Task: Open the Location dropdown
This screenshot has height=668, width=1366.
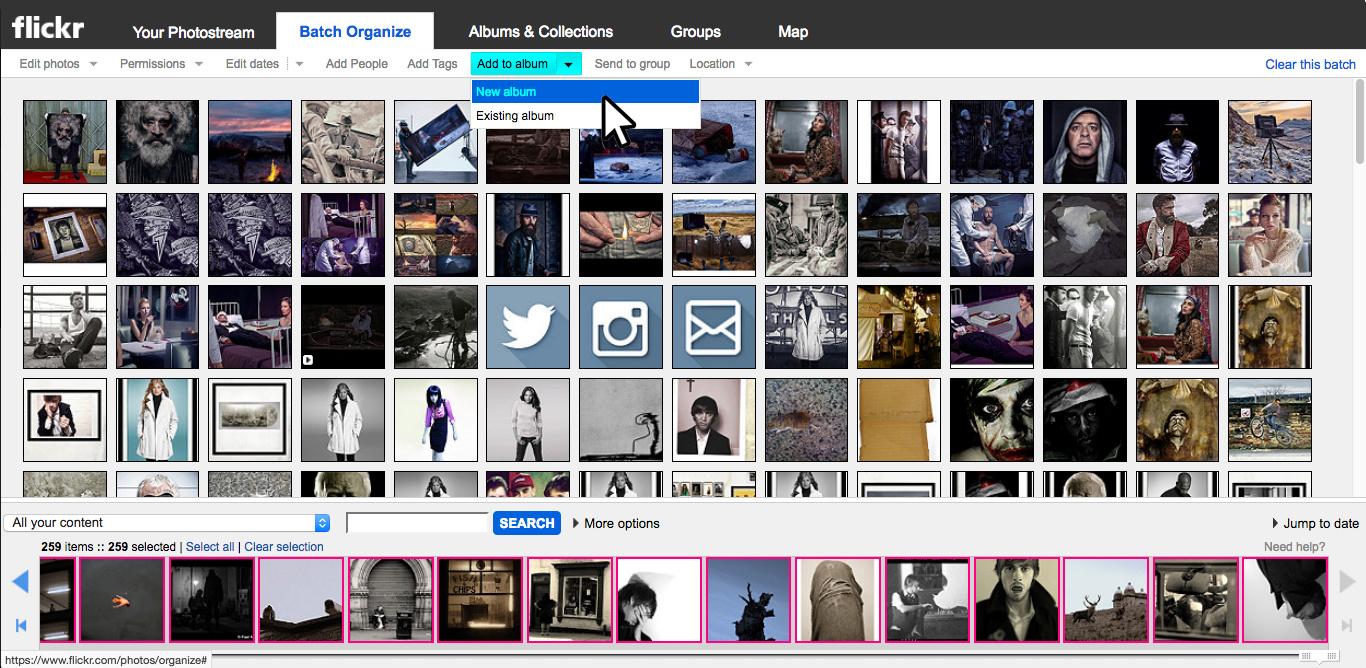Action: pos(721,64)
